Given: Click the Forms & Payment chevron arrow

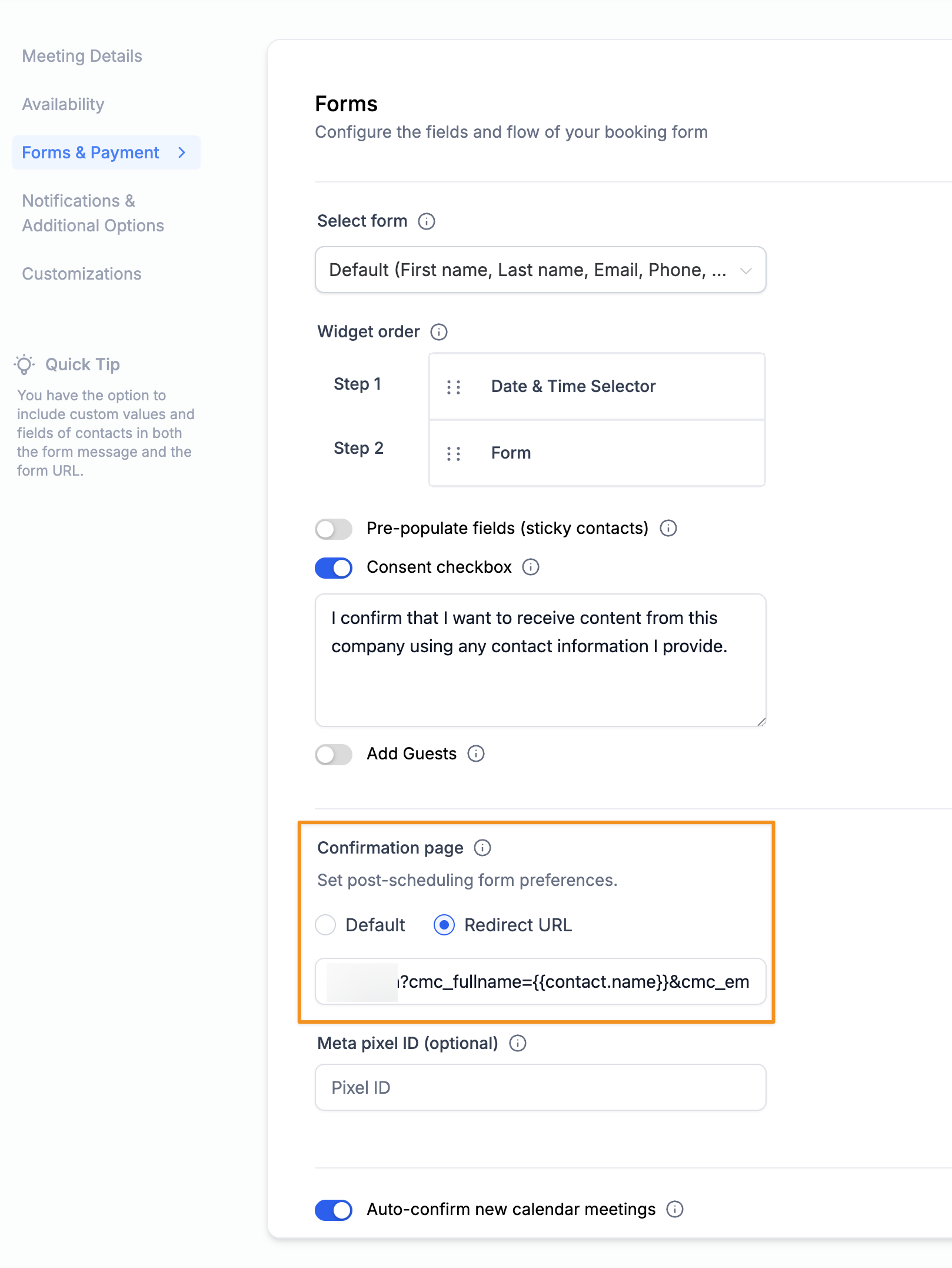Looking at the screenshot, I should pos(182,152).
